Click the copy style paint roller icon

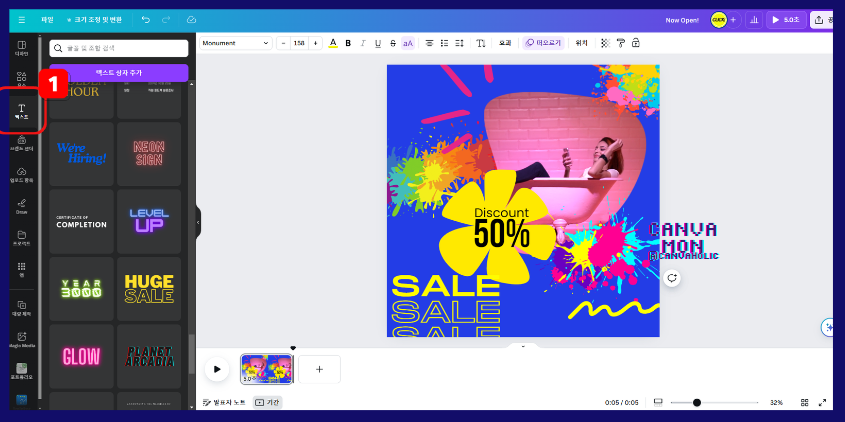click(x=620, y=43)
